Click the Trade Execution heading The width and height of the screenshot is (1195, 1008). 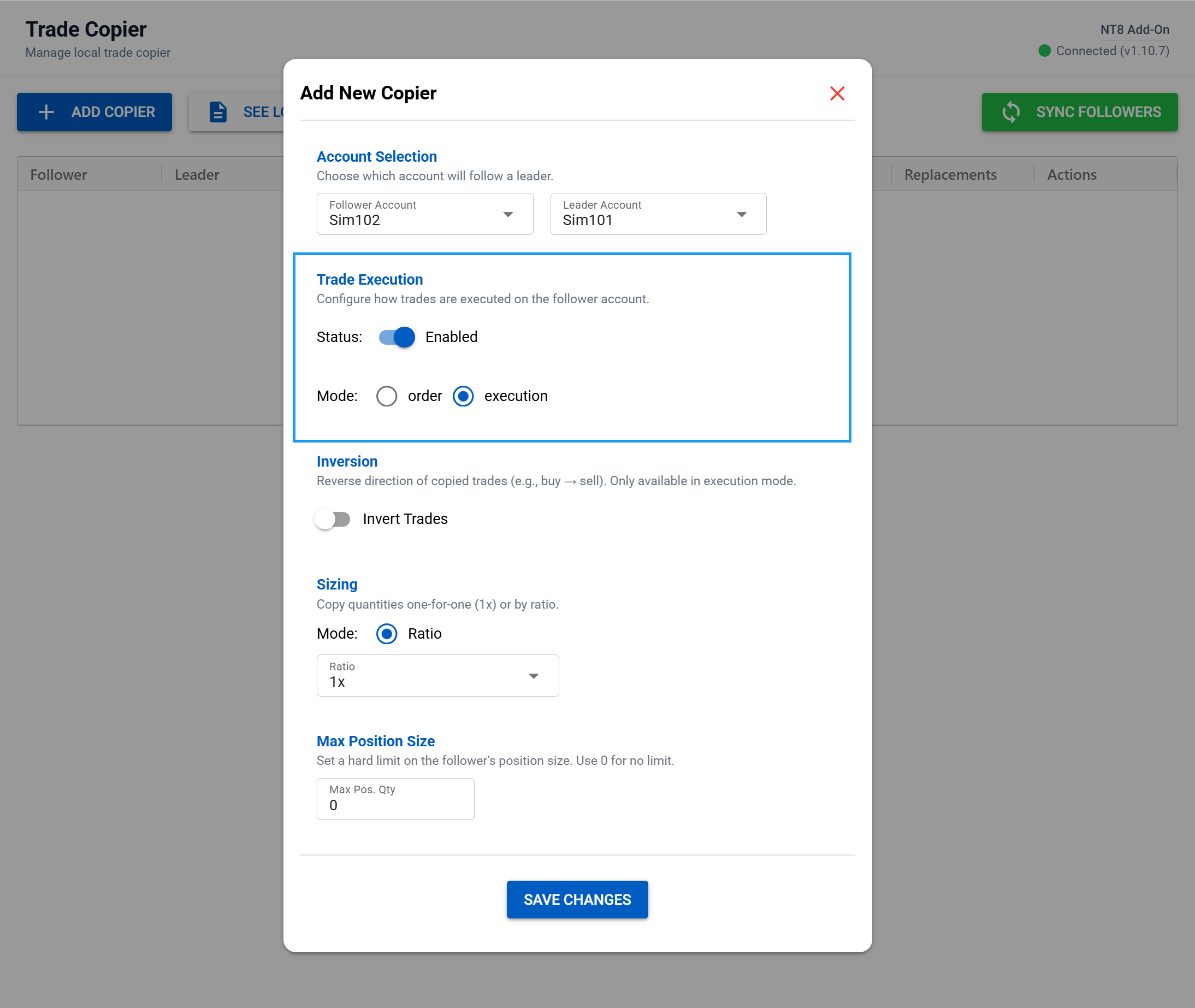coord(370,279)
